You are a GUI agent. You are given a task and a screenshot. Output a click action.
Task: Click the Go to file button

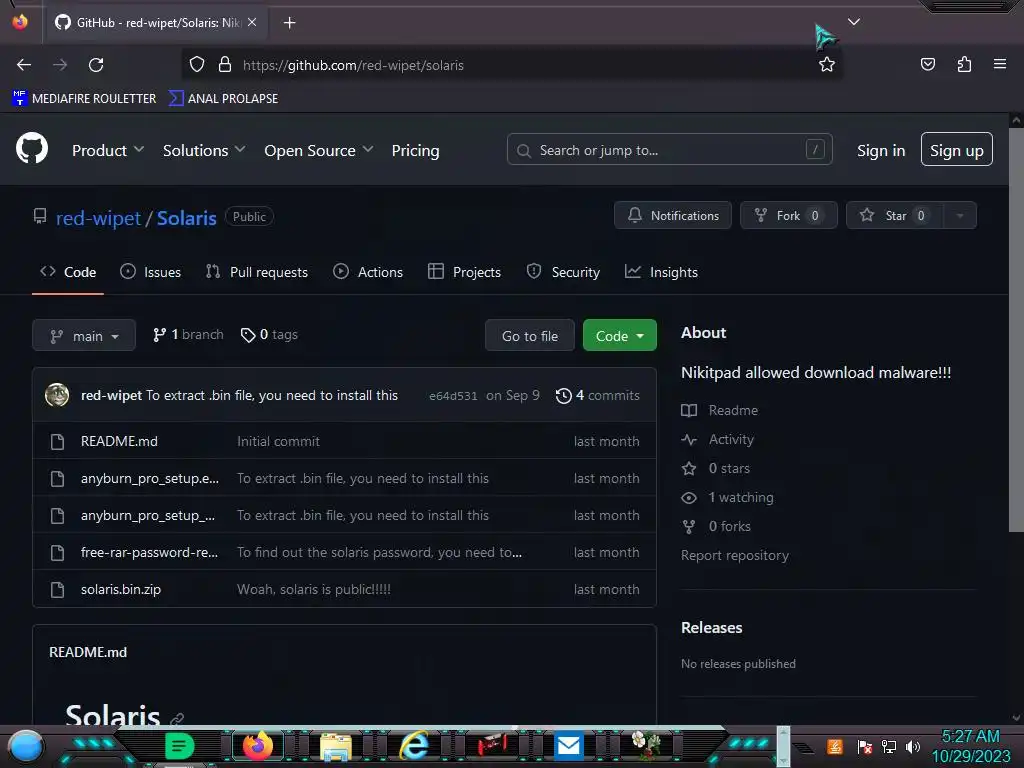[530, 335]
